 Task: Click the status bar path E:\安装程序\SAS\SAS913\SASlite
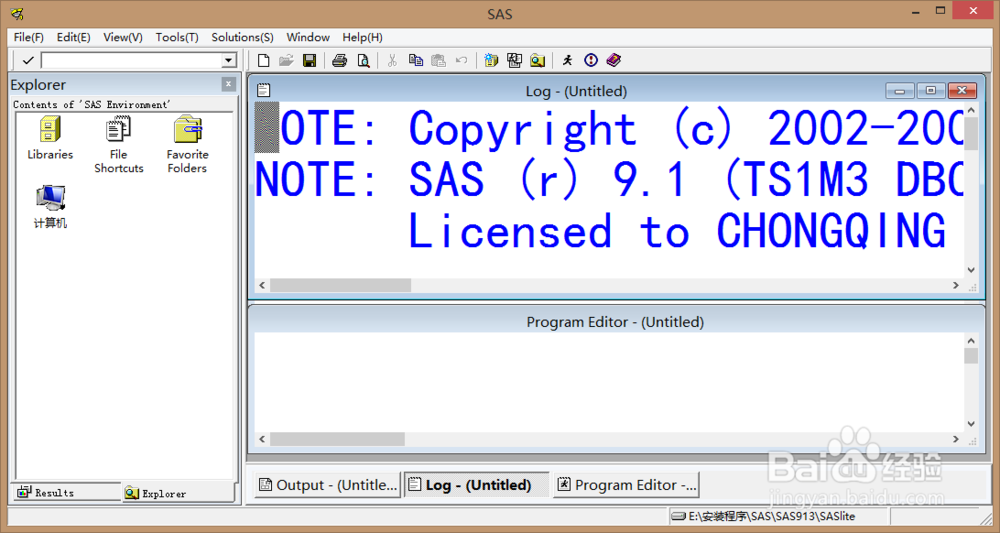click(x=772, y=516)
